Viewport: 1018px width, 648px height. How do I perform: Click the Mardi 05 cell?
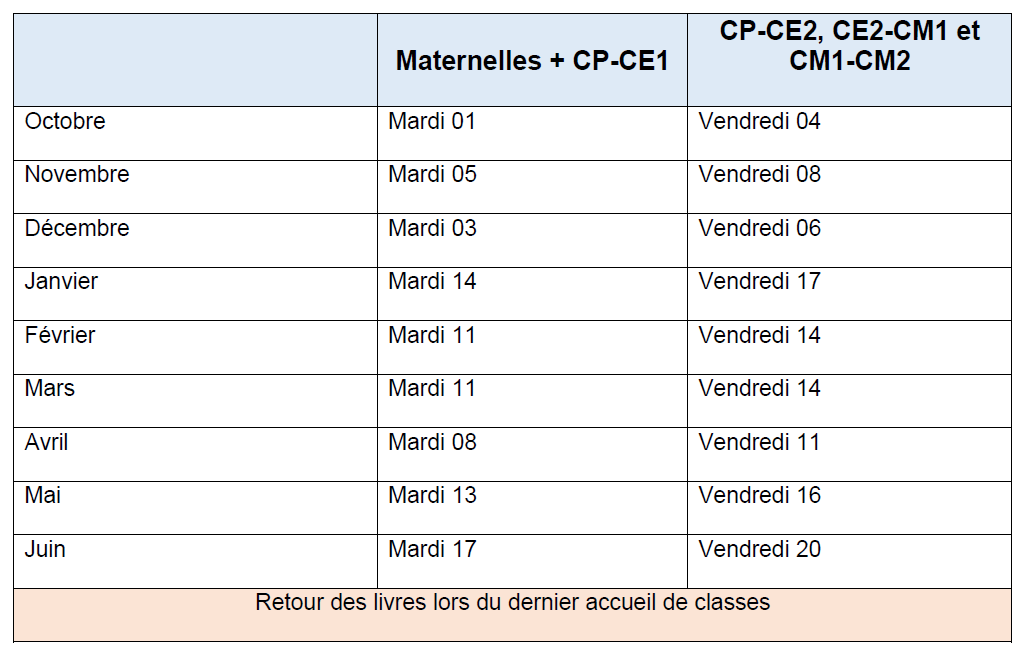click(x=432, y=175)
